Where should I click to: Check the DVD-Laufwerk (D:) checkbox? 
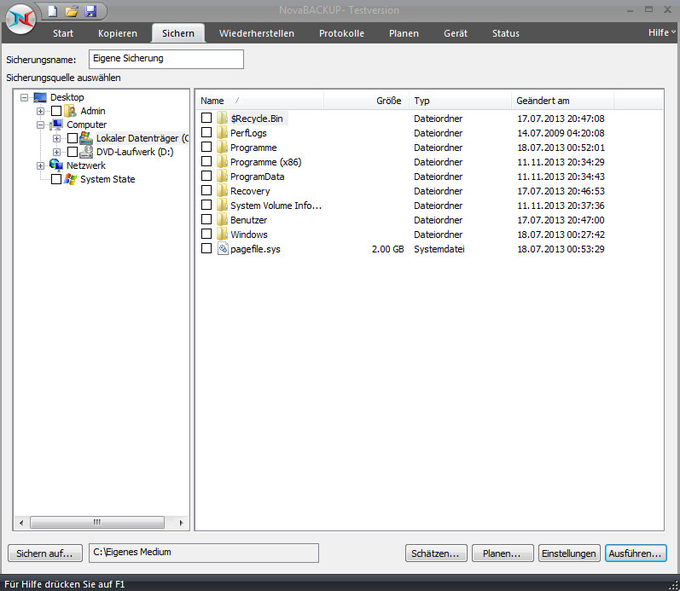point(72,152)
